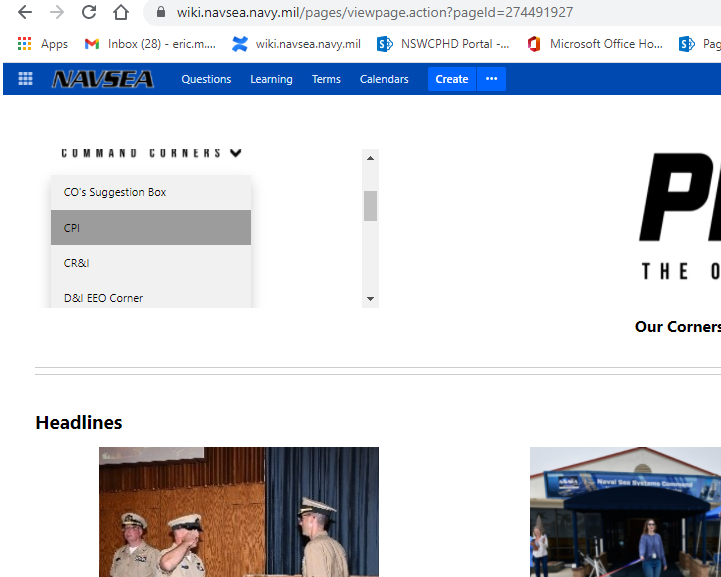Open the Calendars menu
The image size is (721, 577).
tap(384, 79)
